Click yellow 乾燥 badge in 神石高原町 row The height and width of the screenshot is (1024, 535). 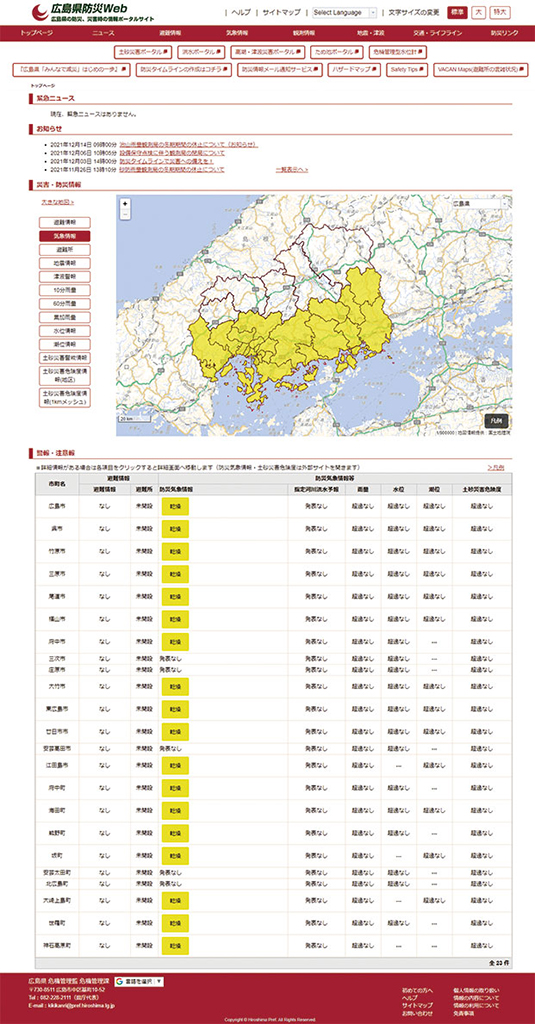pyautogui.click(x=174, y=946)
